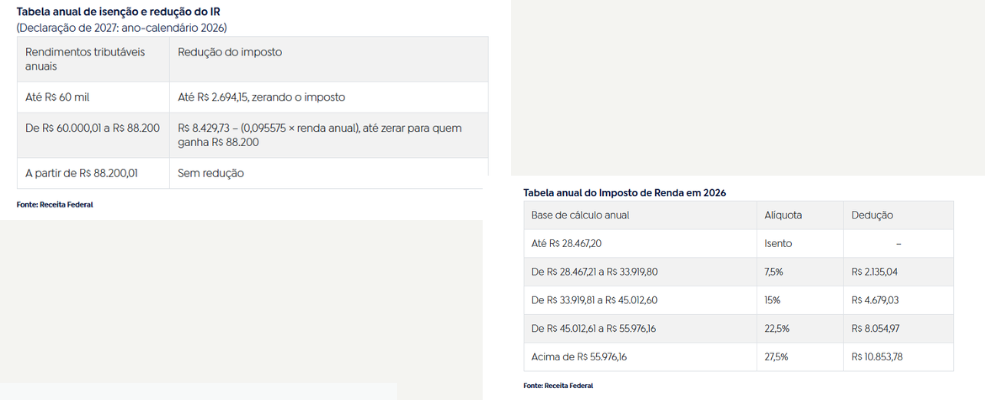Click the 'Tabela anual de isenção e redução do IR' title
The height and width of the screenshot is (400, 985).
118,12
